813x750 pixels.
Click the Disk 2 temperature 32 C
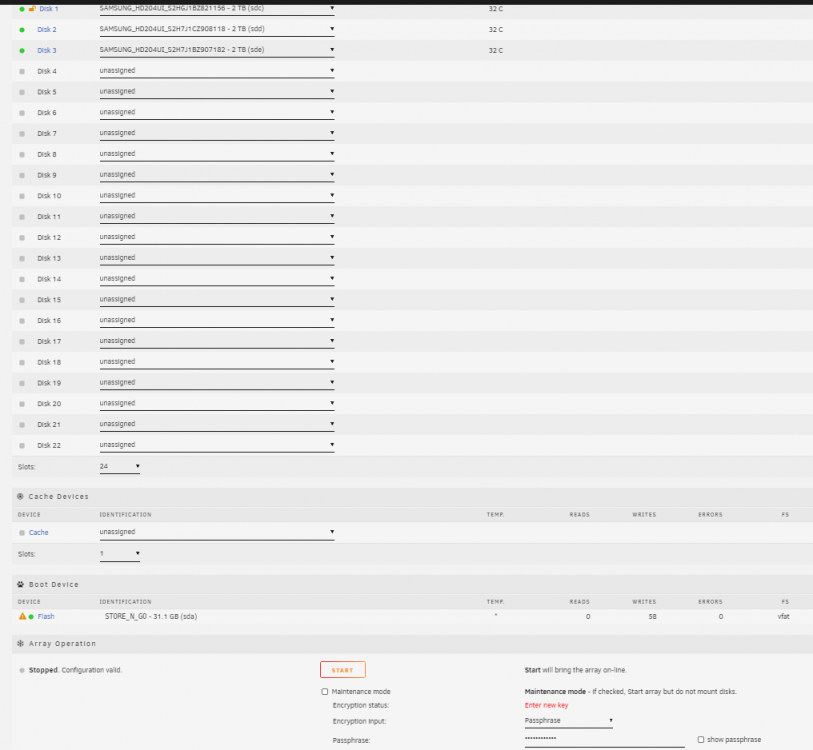pyautogui.click(x=496, y=30)
